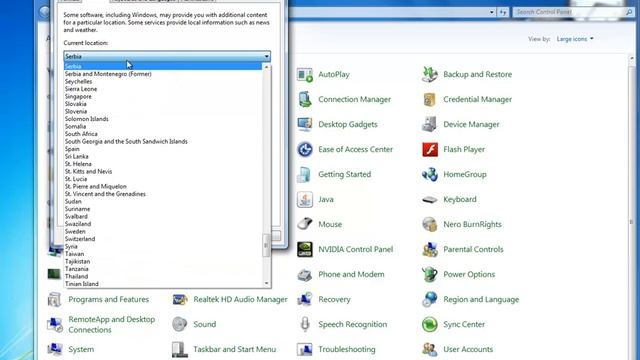The height and width of the screenshot is (360, 640).
Task: Select Serbia and Montenegro (Former) in list
Action: point(163,74)
